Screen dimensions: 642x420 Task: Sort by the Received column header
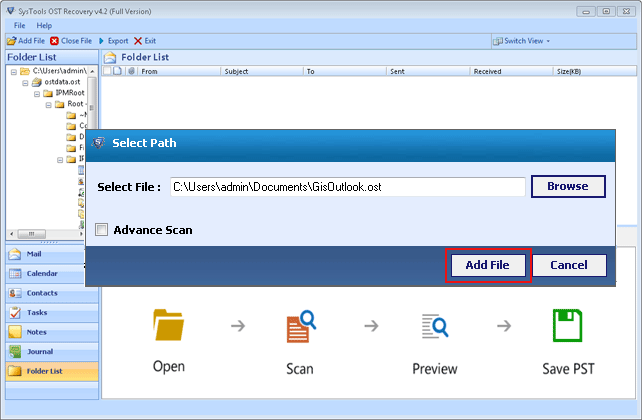(511, 71)
